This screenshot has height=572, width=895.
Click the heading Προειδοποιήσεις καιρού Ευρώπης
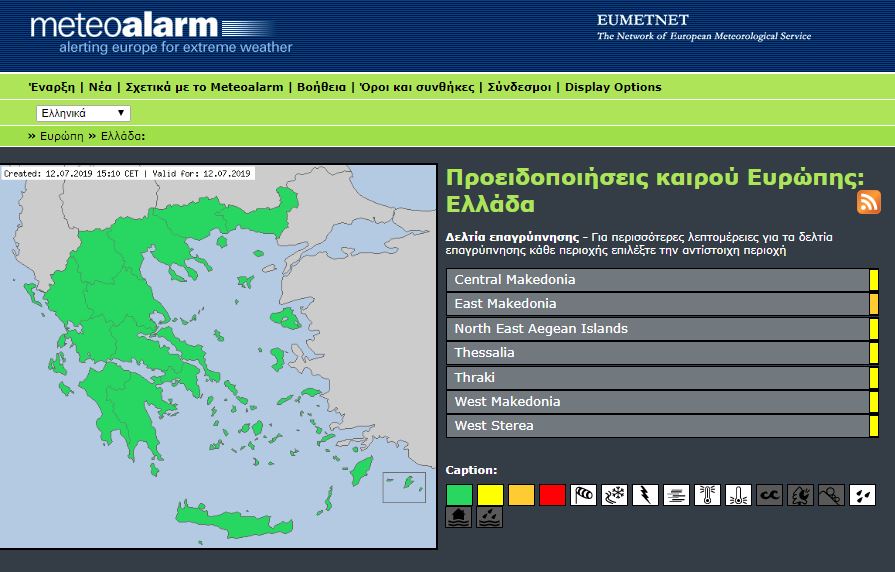coord(655,178)
